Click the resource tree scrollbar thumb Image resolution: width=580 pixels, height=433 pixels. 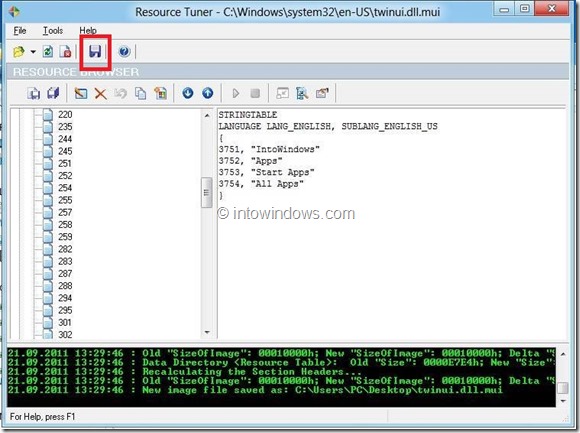coord(207,193)
